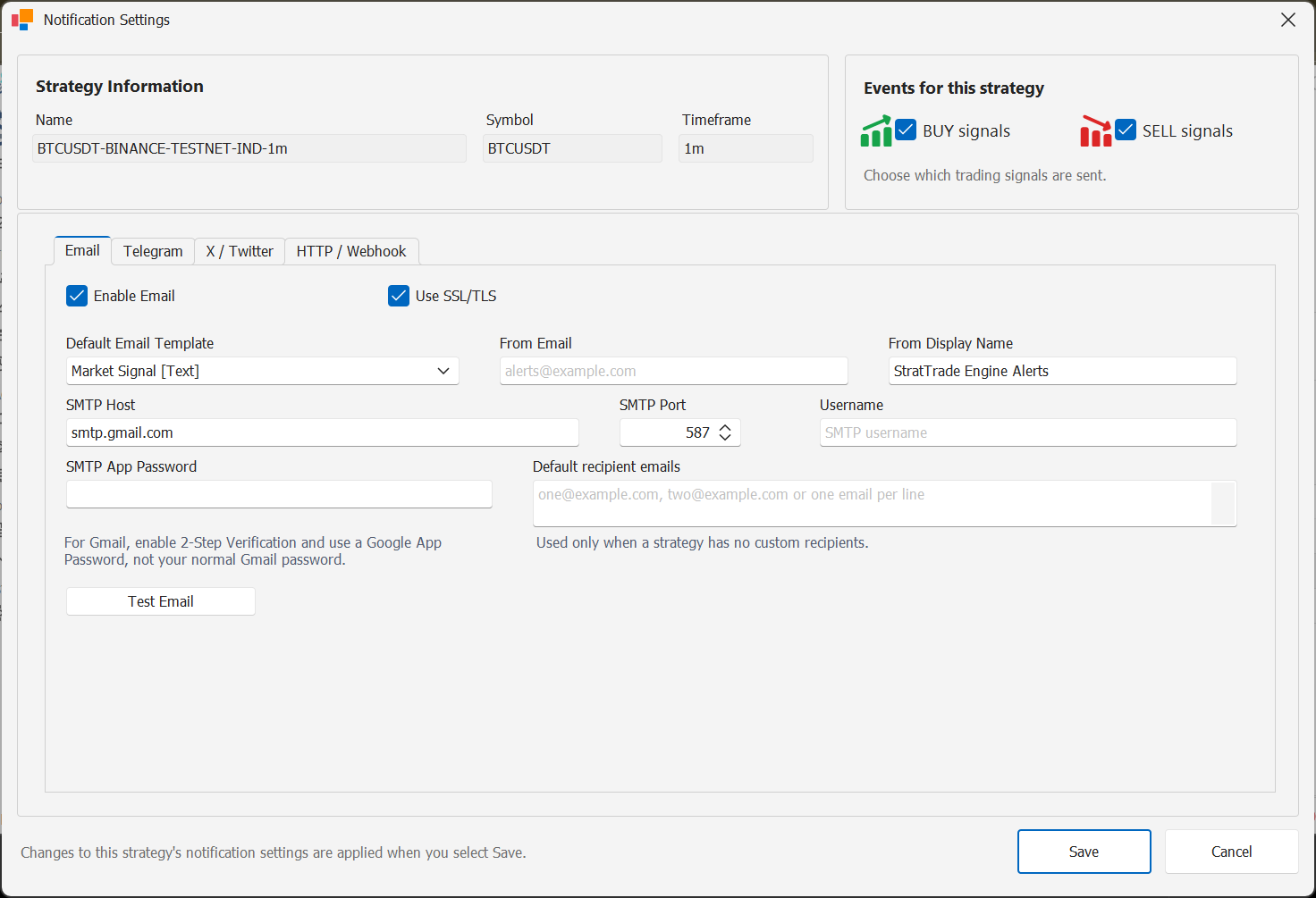Screen dimensions: 1316x898
Task: Uncheck the SELL signals checkbox
Action: [1126, 130]
